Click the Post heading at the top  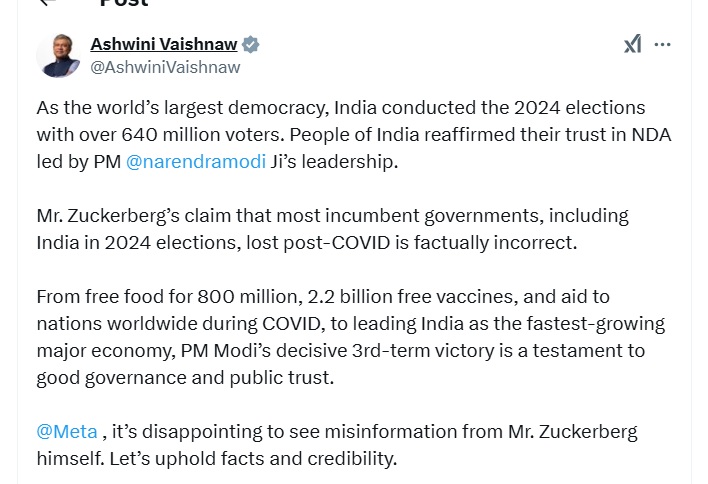pyautogui.click(x=124, y=3)
